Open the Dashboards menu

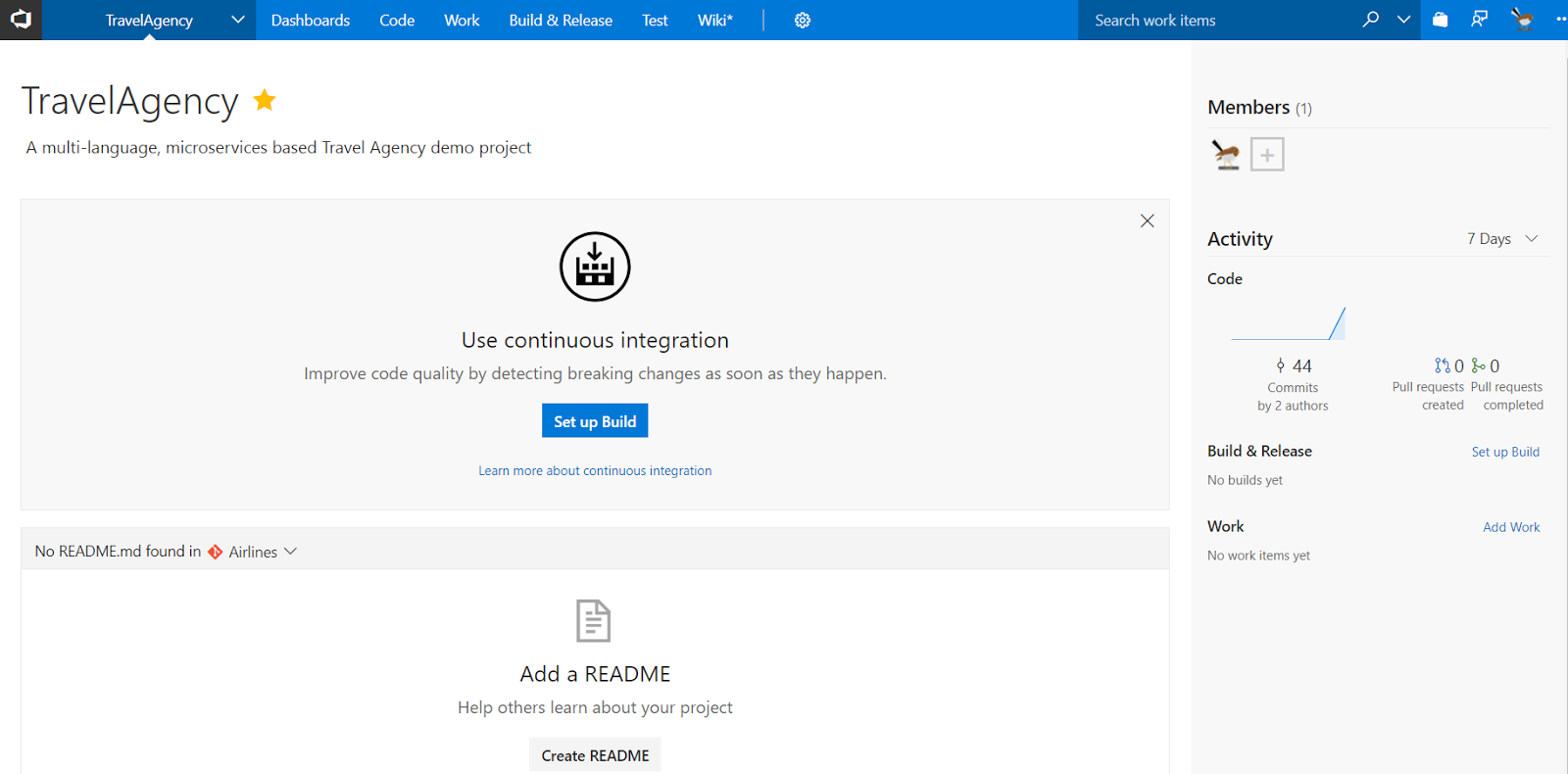pos(311,21)
